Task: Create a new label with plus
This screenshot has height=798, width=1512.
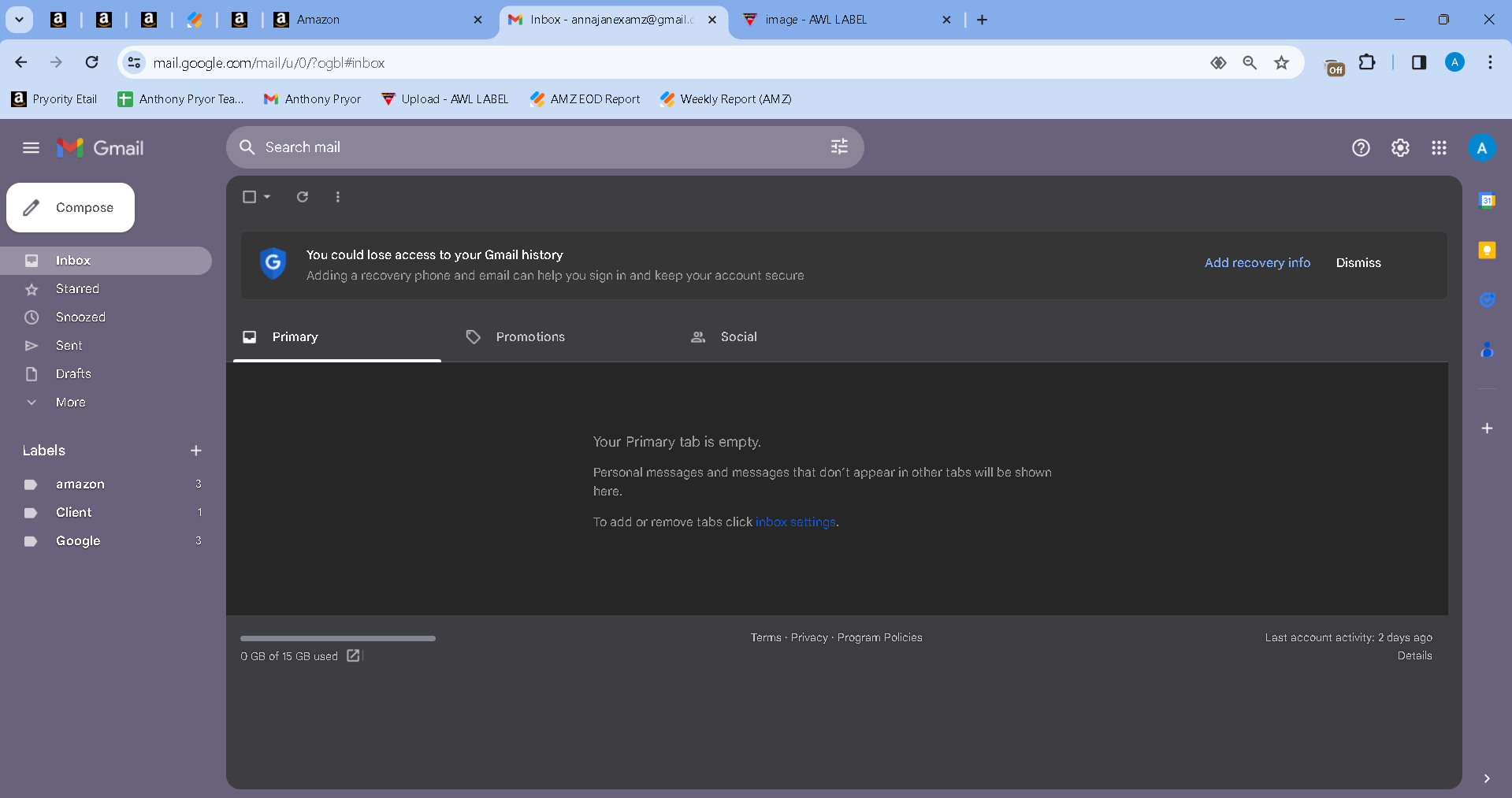Action: 196,451
